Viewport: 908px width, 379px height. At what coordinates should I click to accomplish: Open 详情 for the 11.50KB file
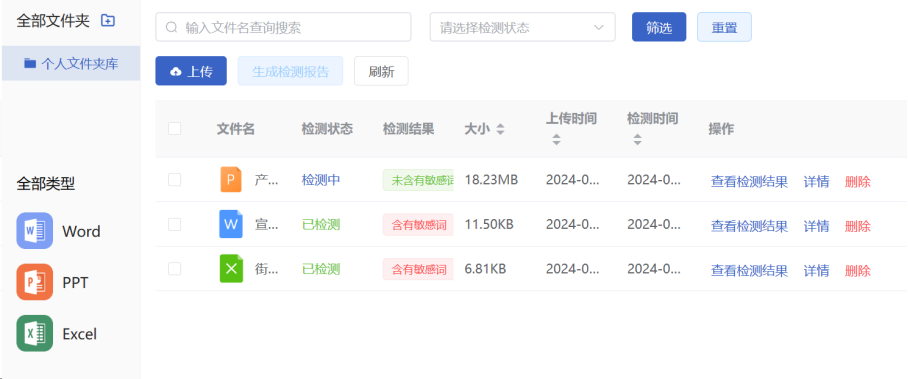[817, 226]
